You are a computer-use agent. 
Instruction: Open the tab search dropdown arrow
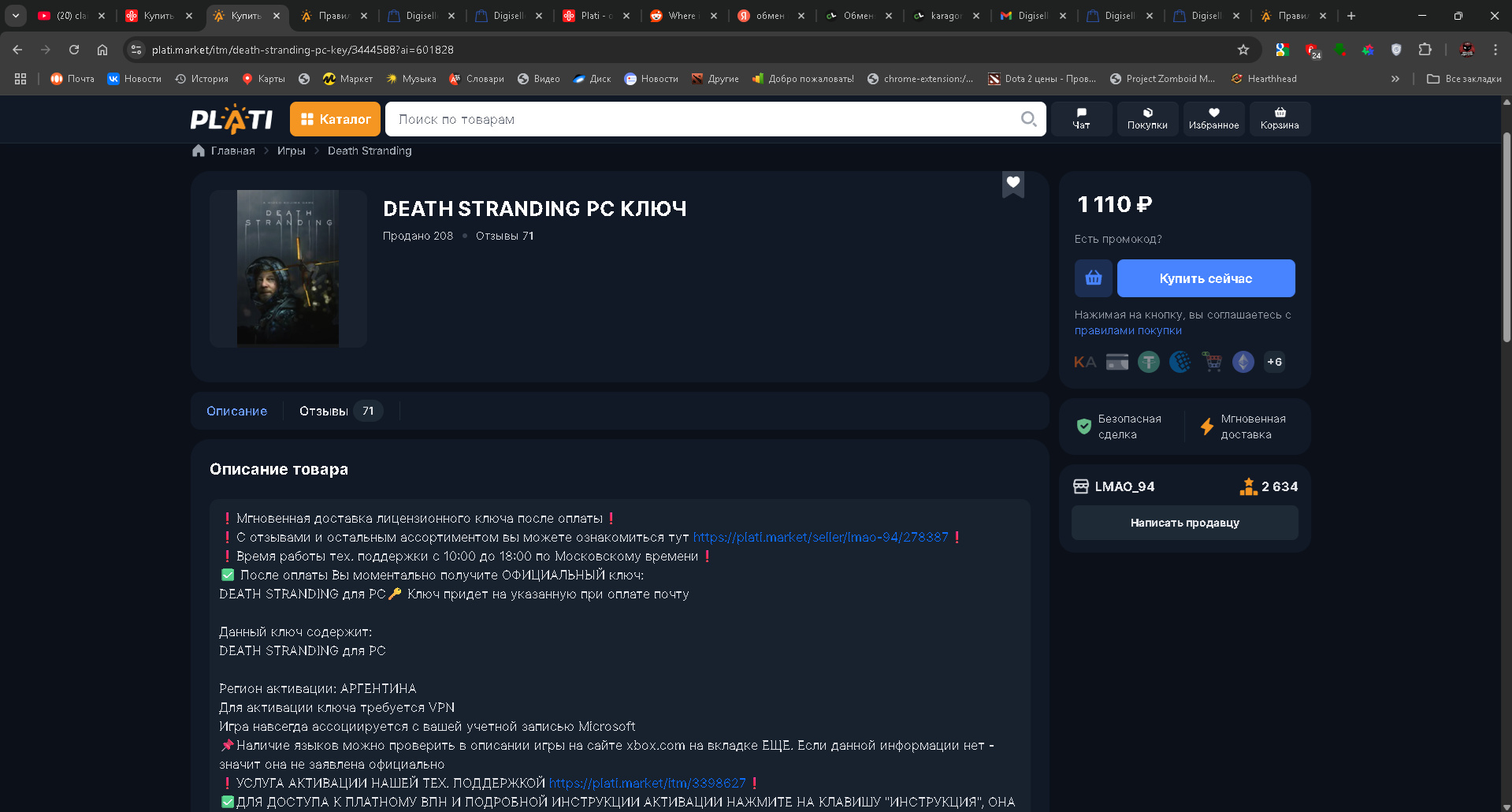click(16, 15)
